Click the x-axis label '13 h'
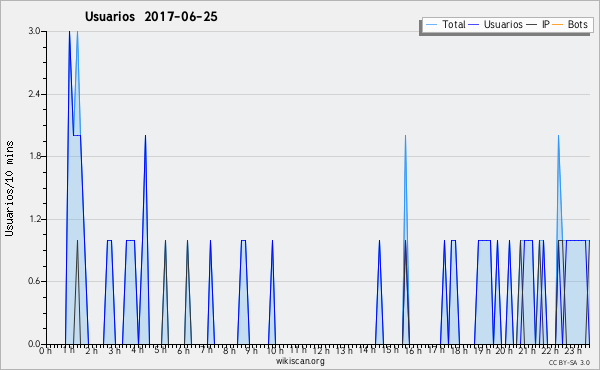 pyautogui.click(x=344, y=351)
